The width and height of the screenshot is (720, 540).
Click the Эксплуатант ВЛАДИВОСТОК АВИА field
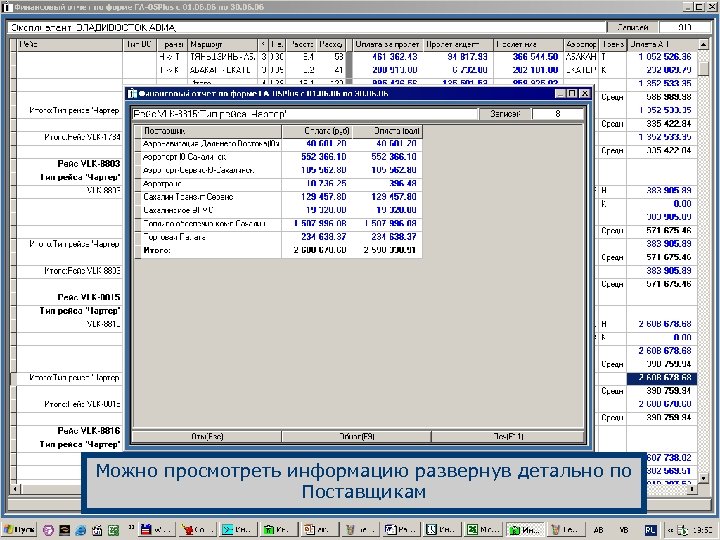[x=307, y=28]
